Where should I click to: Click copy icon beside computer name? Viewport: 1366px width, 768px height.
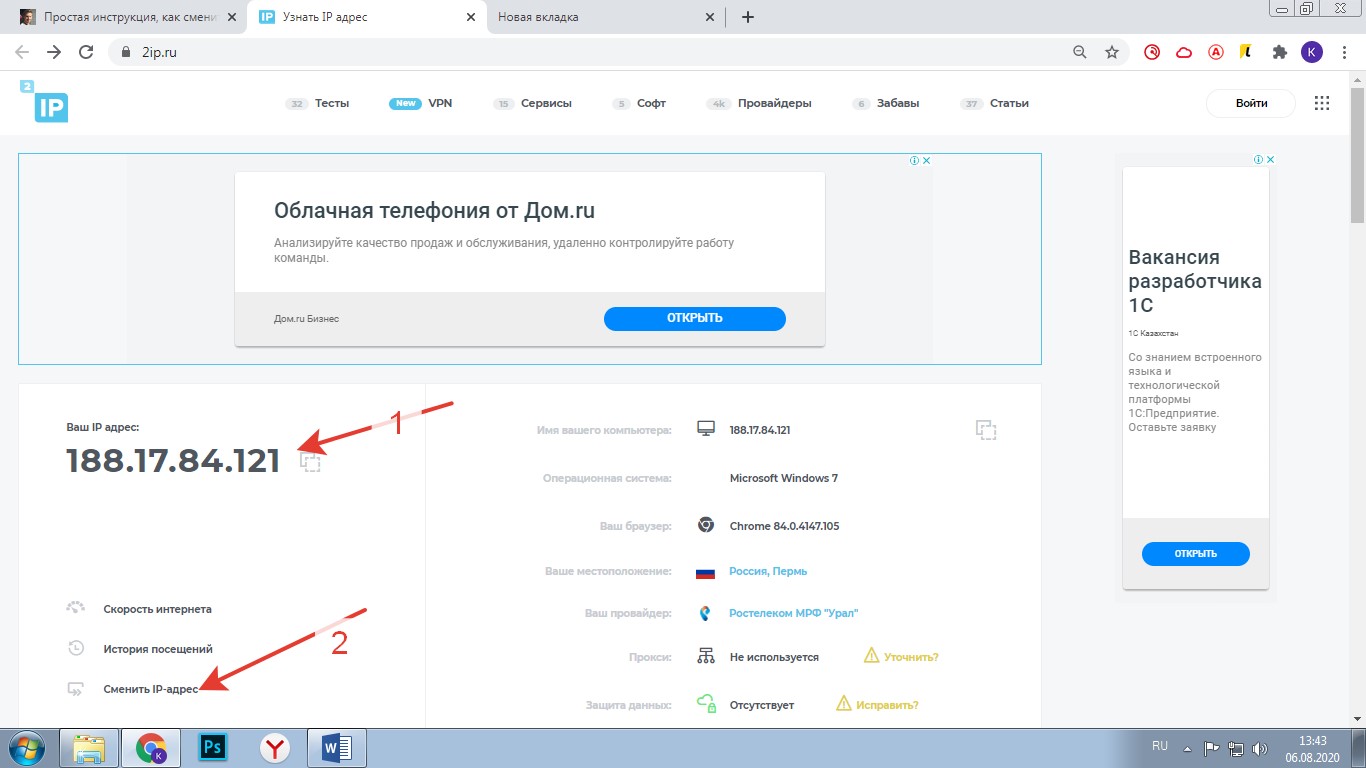pos(986,430)
